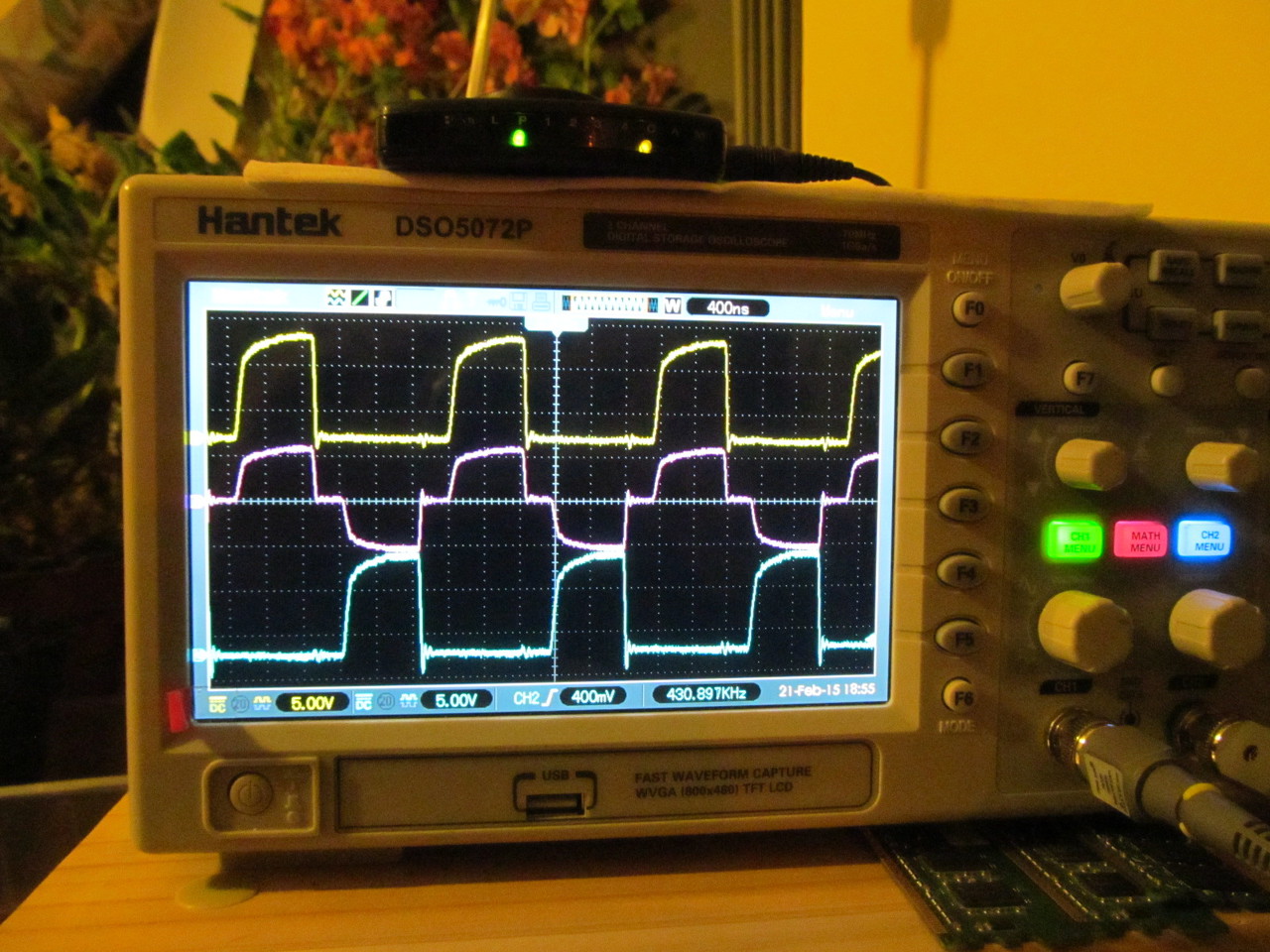Click the 21-Feb-15 18:55 date display
The width and height of the screenshot is (1270, 952).
point(826,689)
